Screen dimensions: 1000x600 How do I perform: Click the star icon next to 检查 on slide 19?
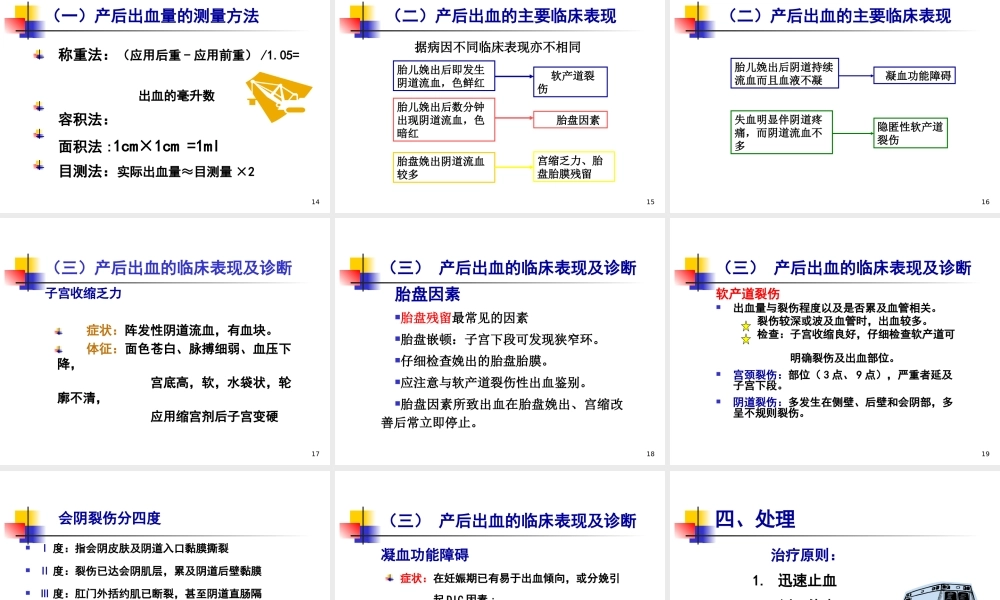[x=745, y=338]
